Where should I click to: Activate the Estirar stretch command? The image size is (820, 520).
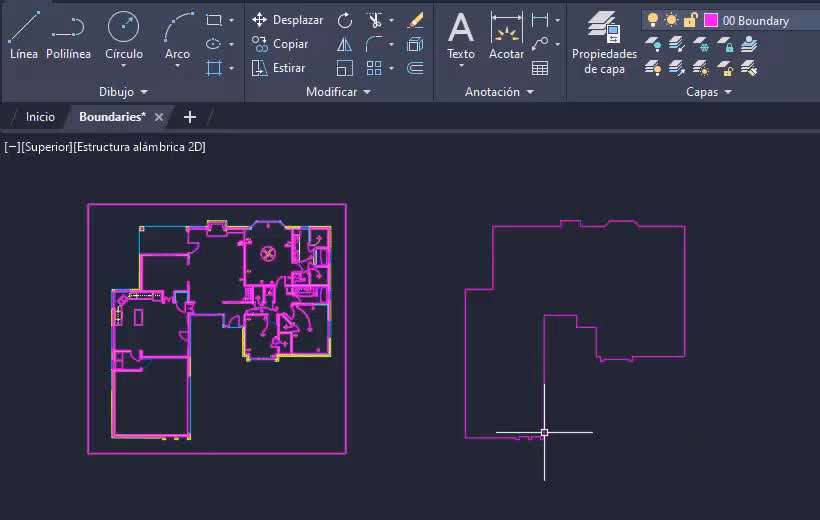pos(278,68)
